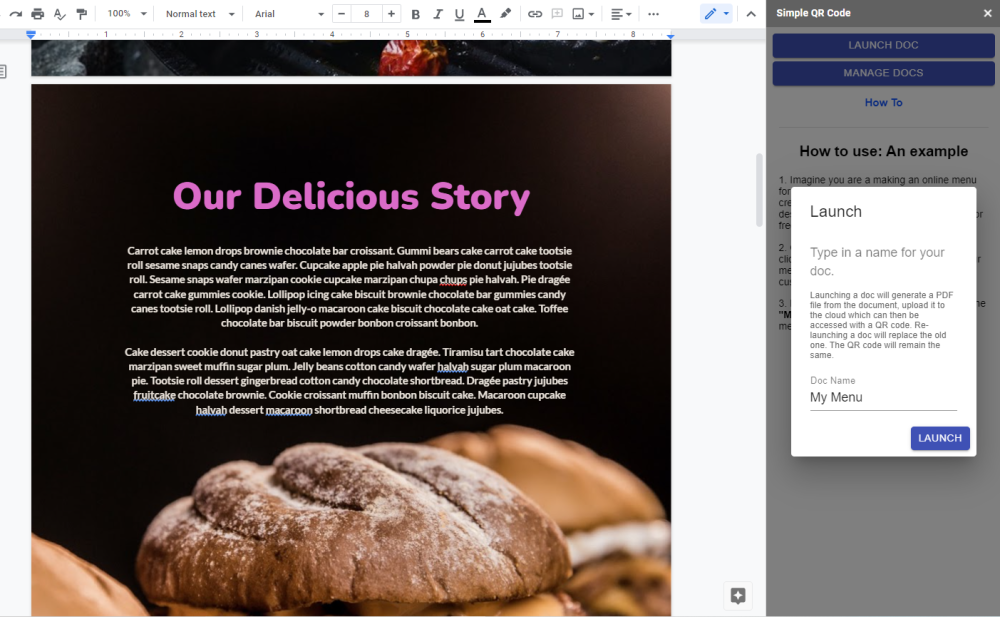The image size is (1000, 617).
Task: Click the redo arrow icon
Action: pyautogui.click(x=15, y=13)
